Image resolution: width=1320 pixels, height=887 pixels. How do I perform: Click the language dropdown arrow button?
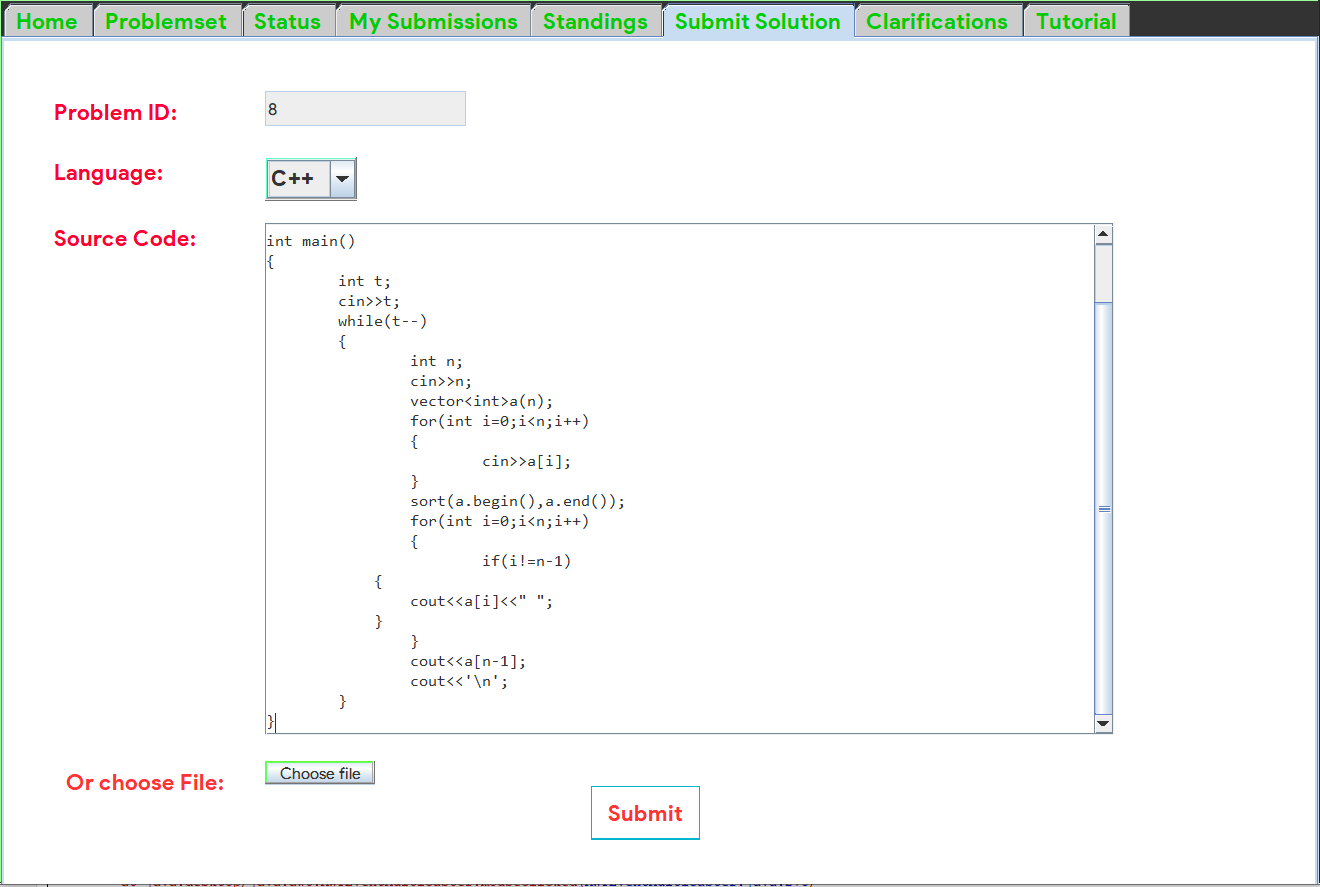point(342,179)
